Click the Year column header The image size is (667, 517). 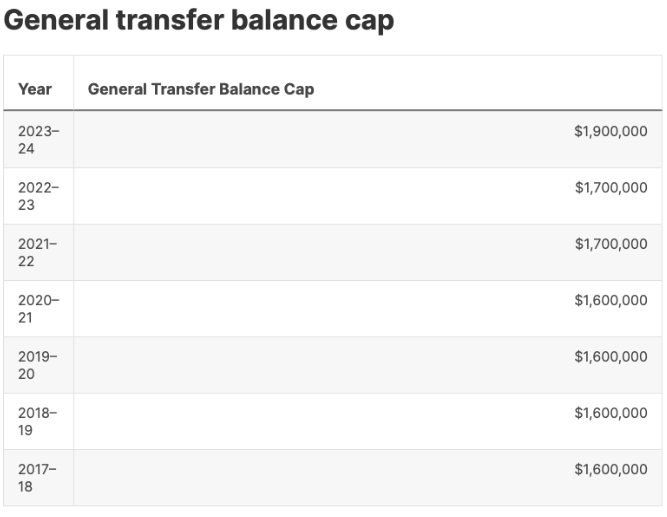pos(35,89)
